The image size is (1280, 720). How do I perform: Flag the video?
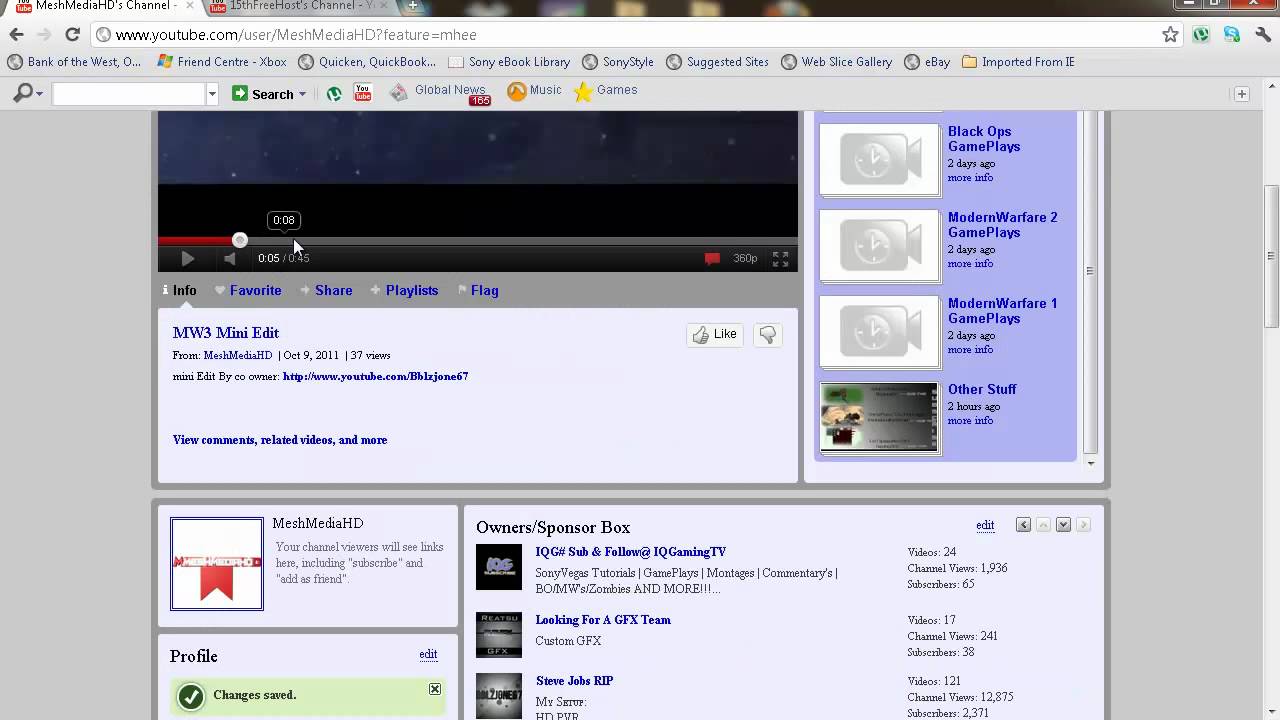(478, 290)
